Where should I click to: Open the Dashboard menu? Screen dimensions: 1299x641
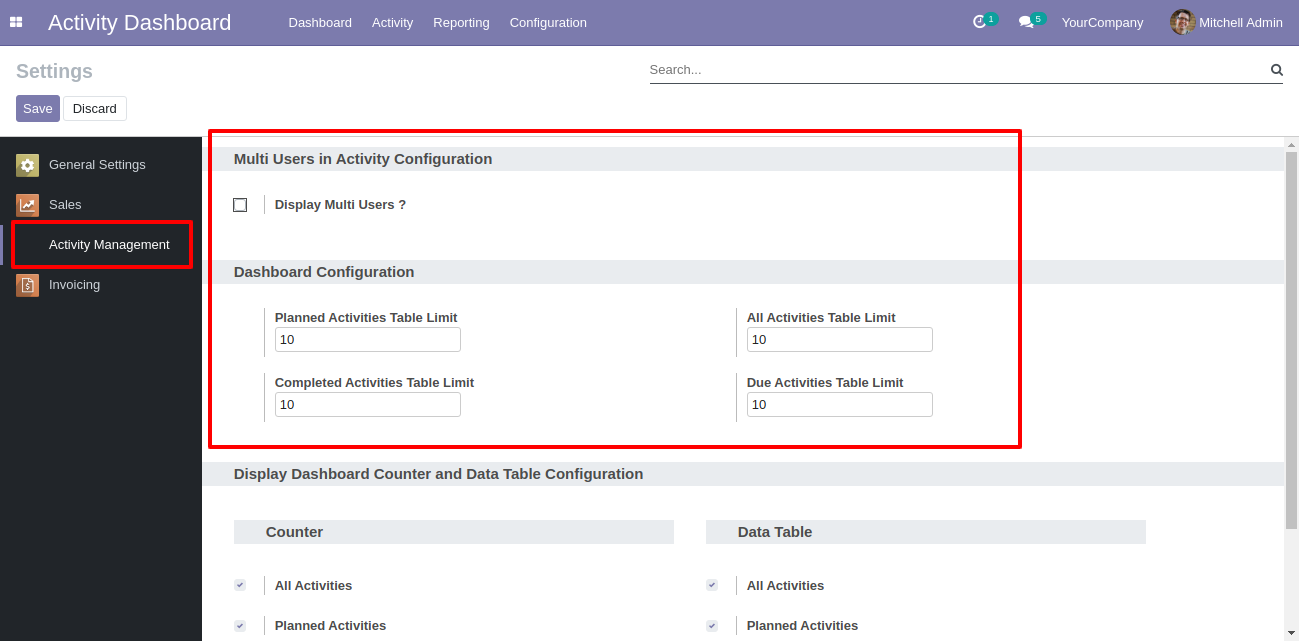pyautogui.click(x=320, y=22)
